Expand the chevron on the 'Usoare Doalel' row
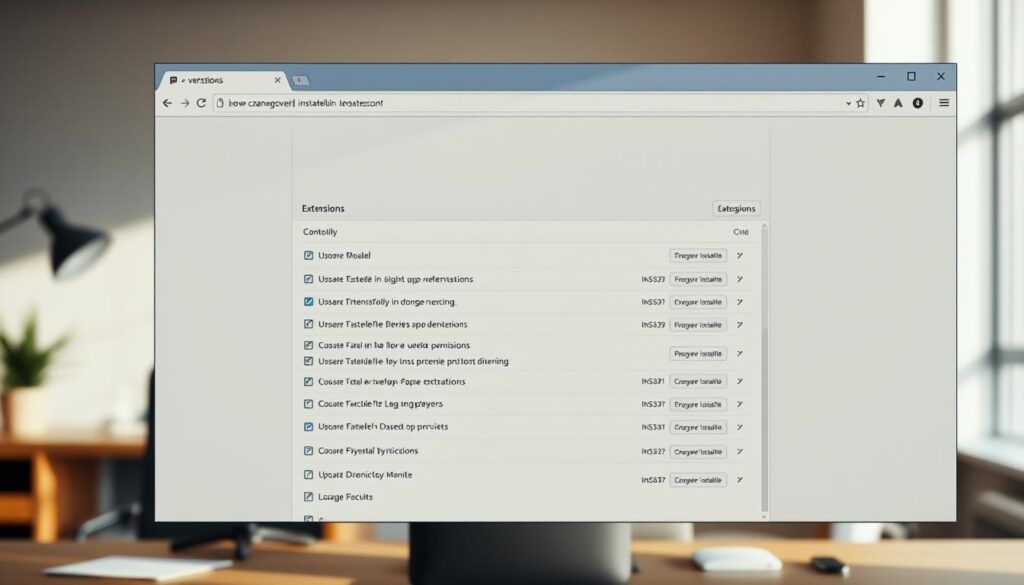1024x585 pixels. click(x=740, y=256)
